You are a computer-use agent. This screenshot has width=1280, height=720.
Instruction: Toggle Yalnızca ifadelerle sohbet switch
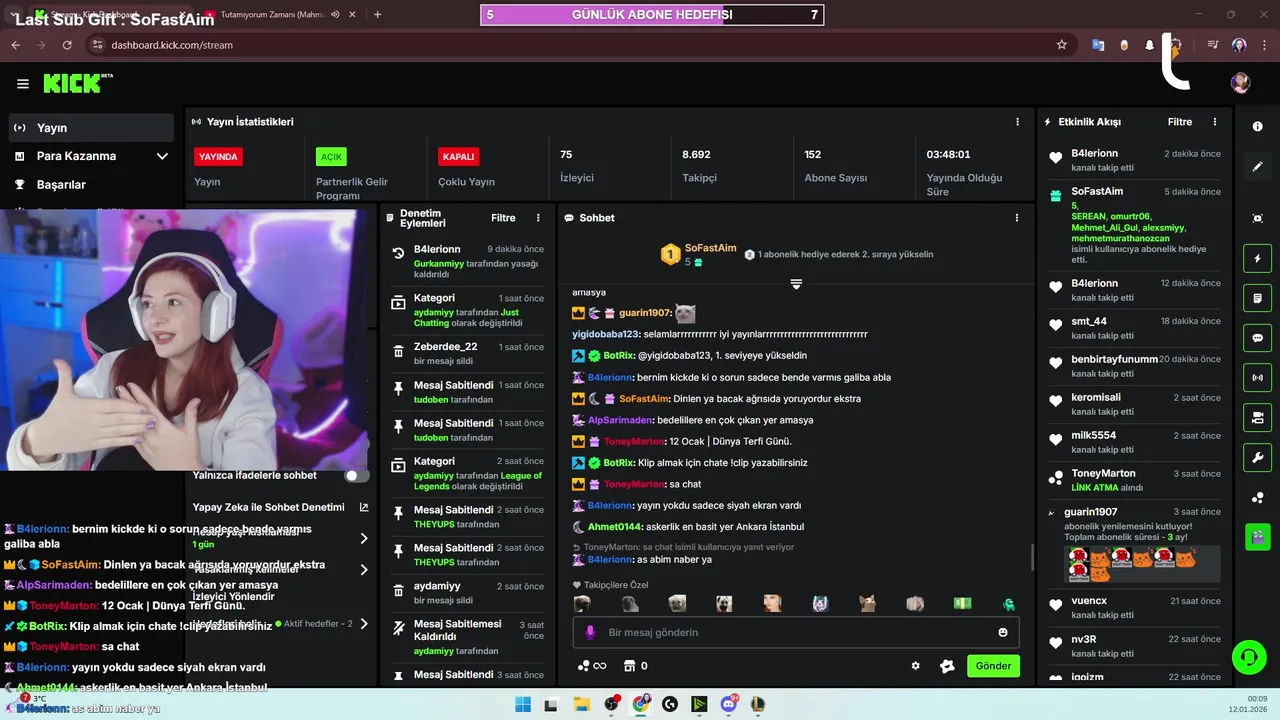(x=357, y=476)
